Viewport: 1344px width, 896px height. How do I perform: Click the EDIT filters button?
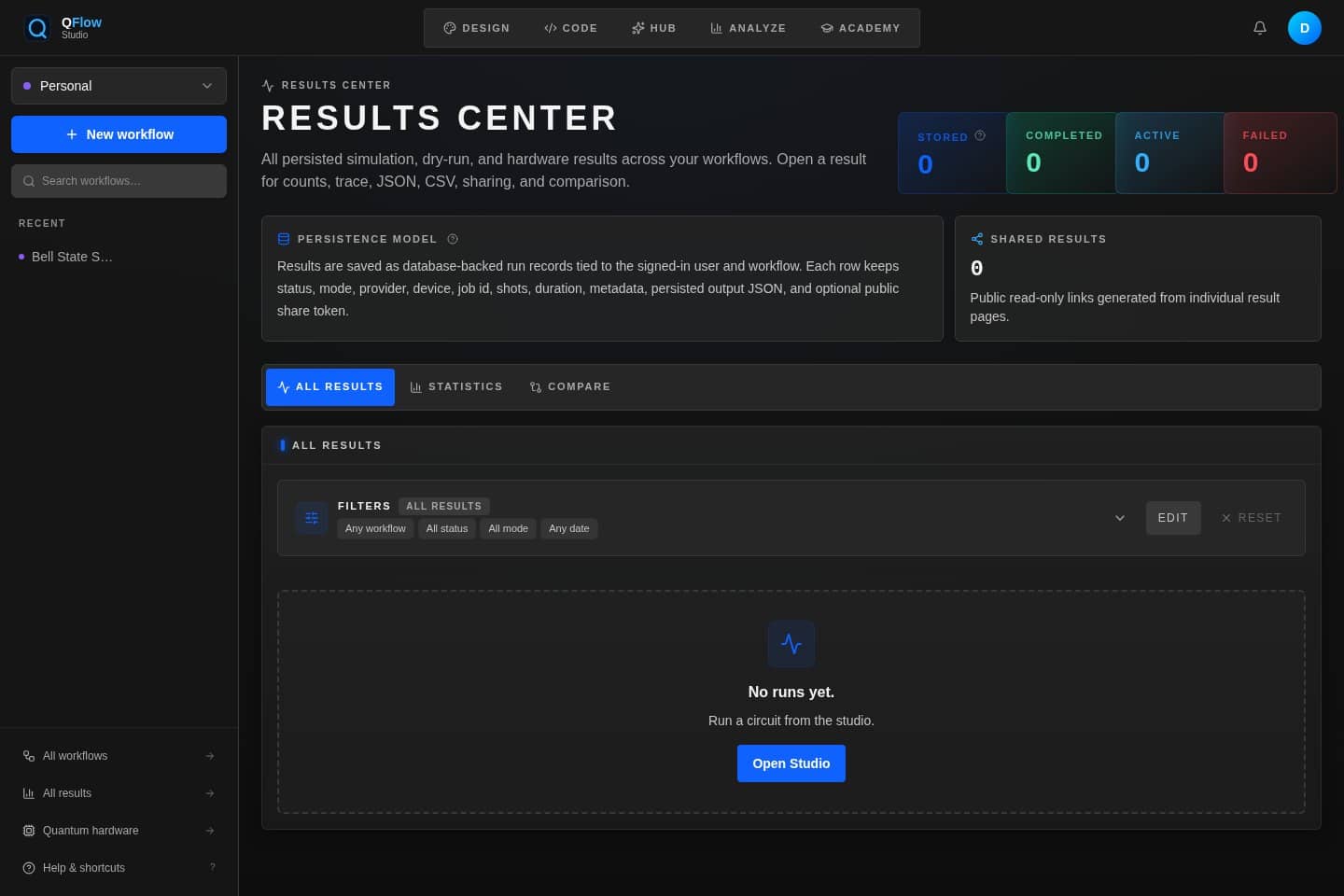(x=1173, y=518)
